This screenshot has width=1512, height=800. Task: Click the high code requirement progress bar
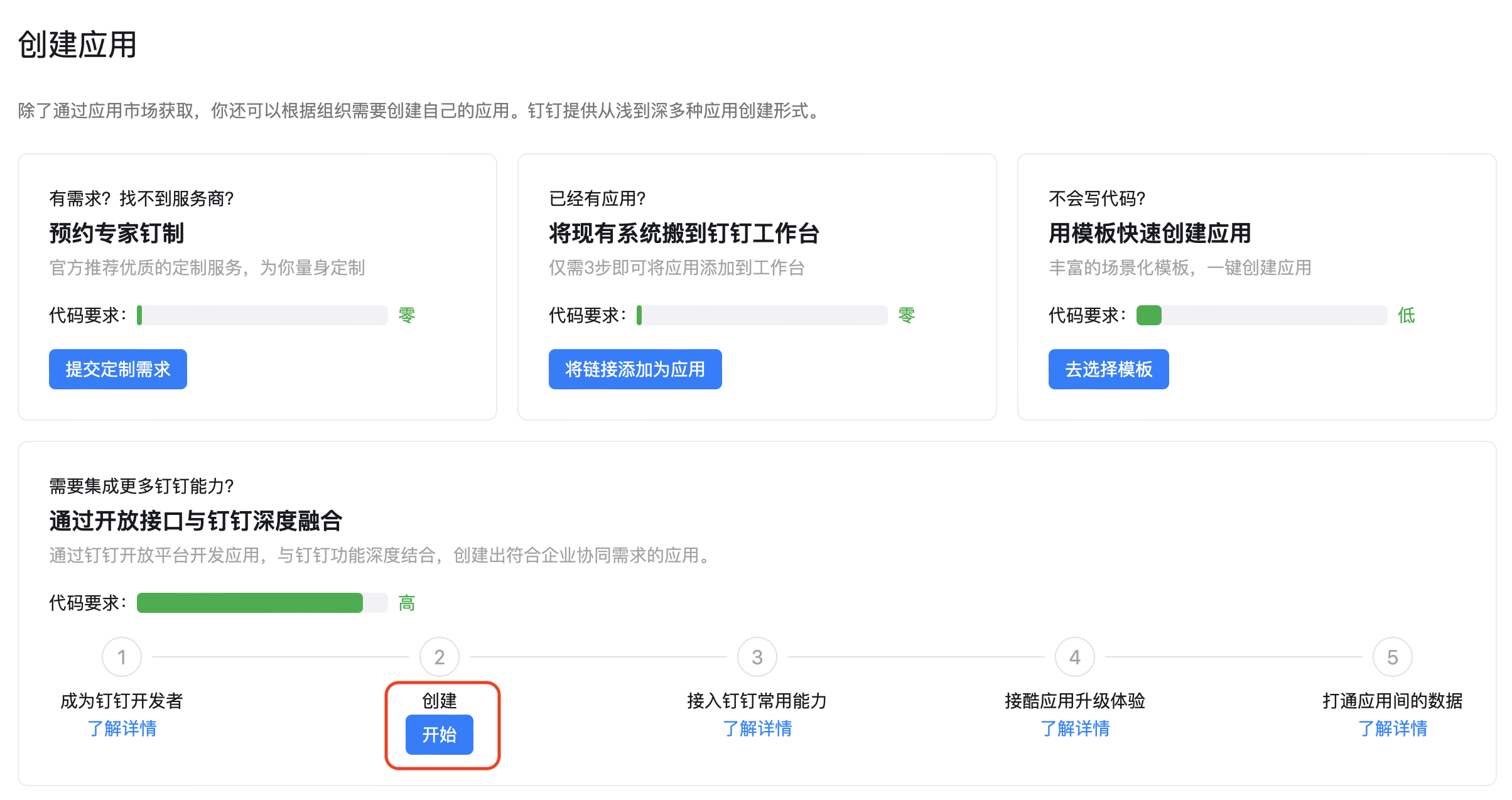click(x=262, y=603)
